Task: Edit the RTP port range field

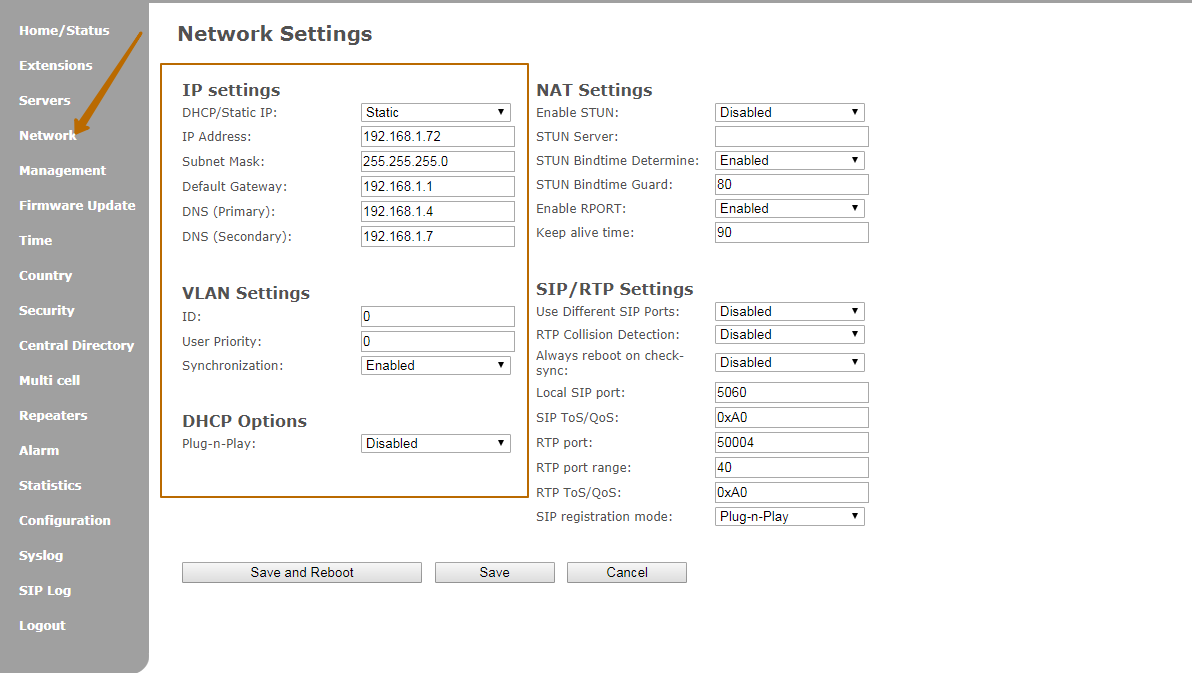Action: (791, 468)
